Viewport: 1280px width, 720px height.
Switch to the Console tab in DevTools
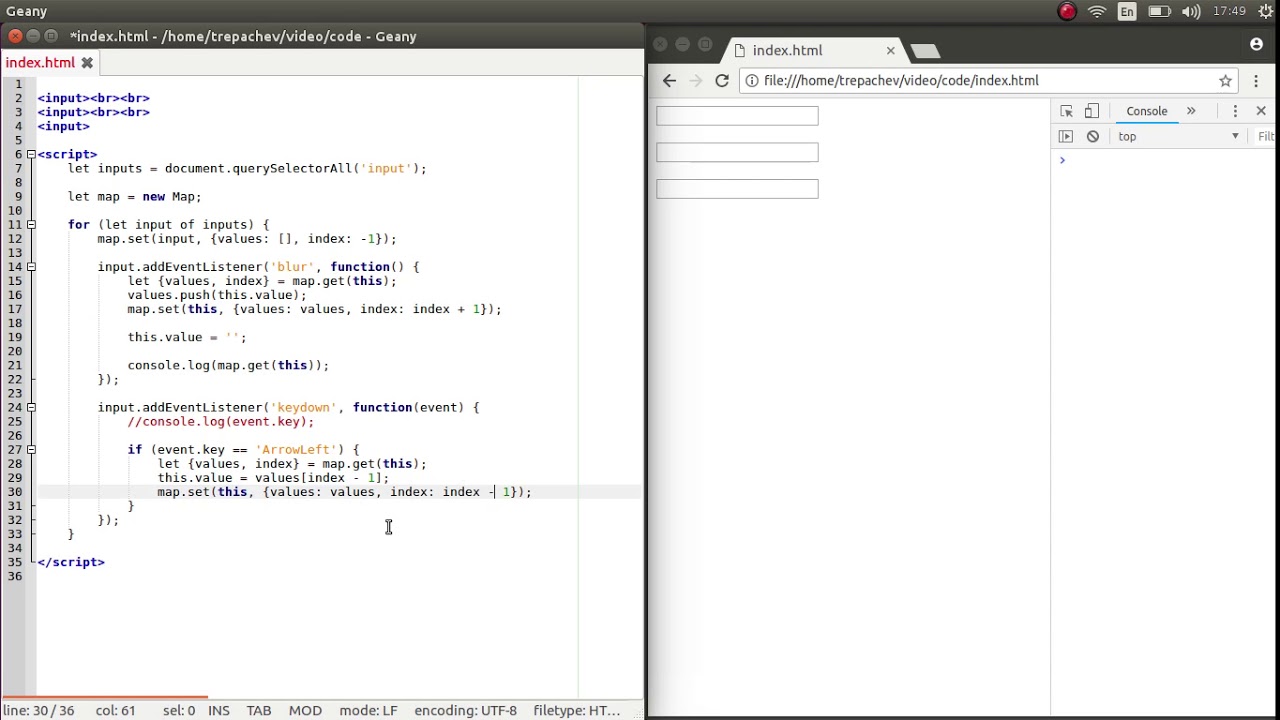point(1147,111)
